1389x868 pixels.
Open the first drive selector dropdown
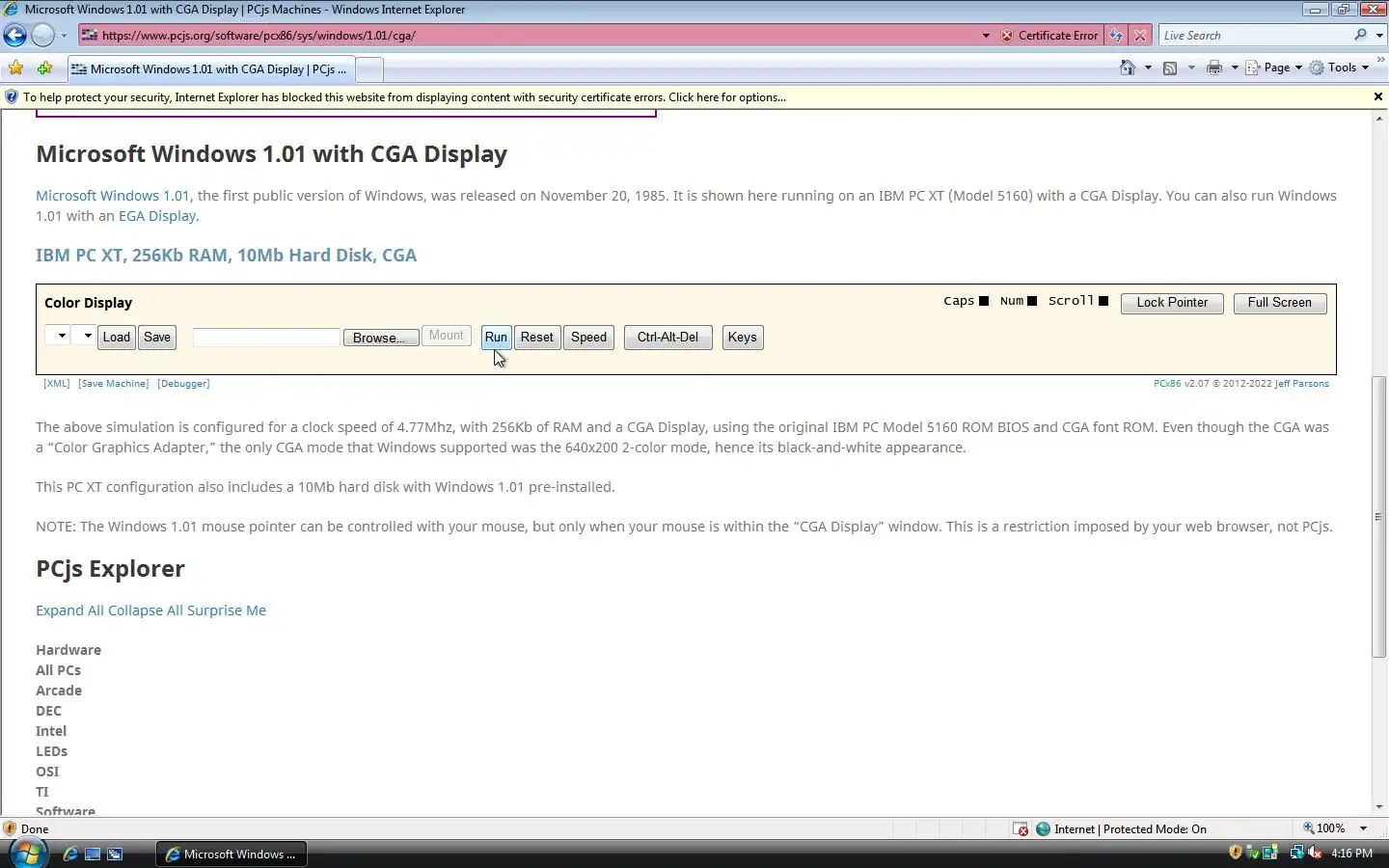coord(57,336)
